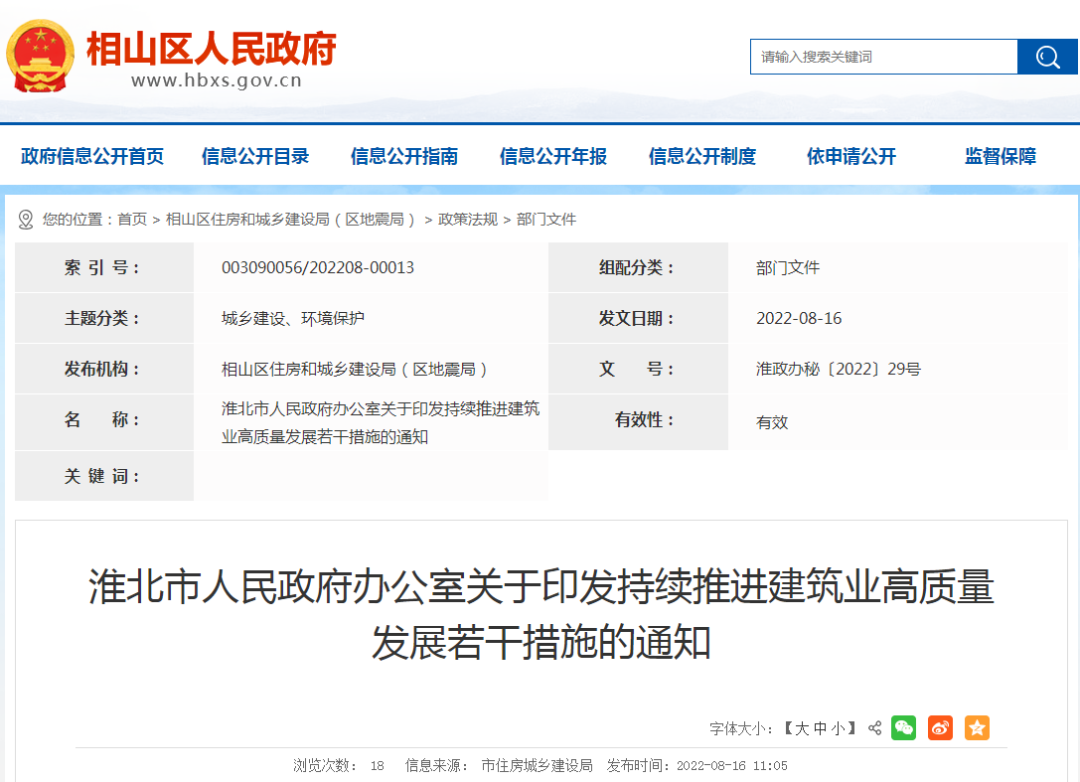The image size is (1080, 782).
Task: Set font size to large (大)
Action: (802, 729)
